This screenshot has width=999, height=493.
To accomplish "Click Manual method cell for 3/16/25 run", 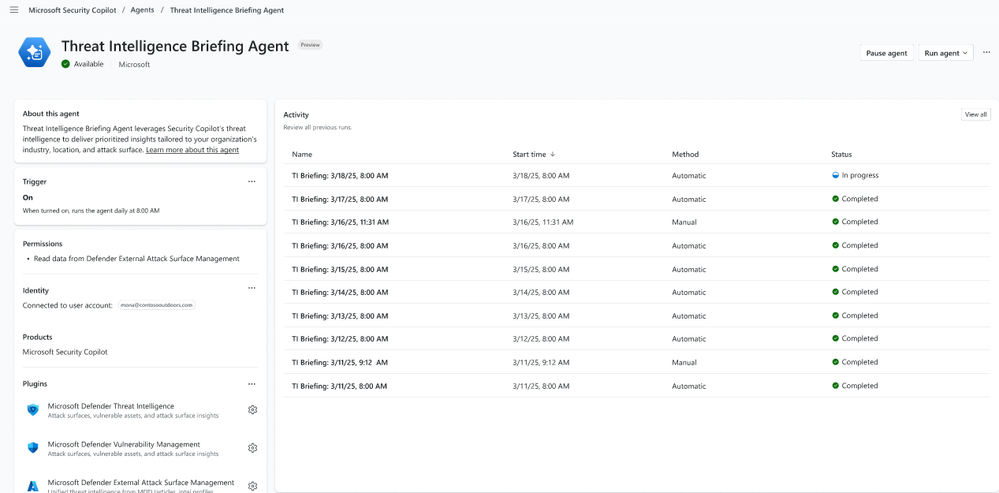I will 684,222.
